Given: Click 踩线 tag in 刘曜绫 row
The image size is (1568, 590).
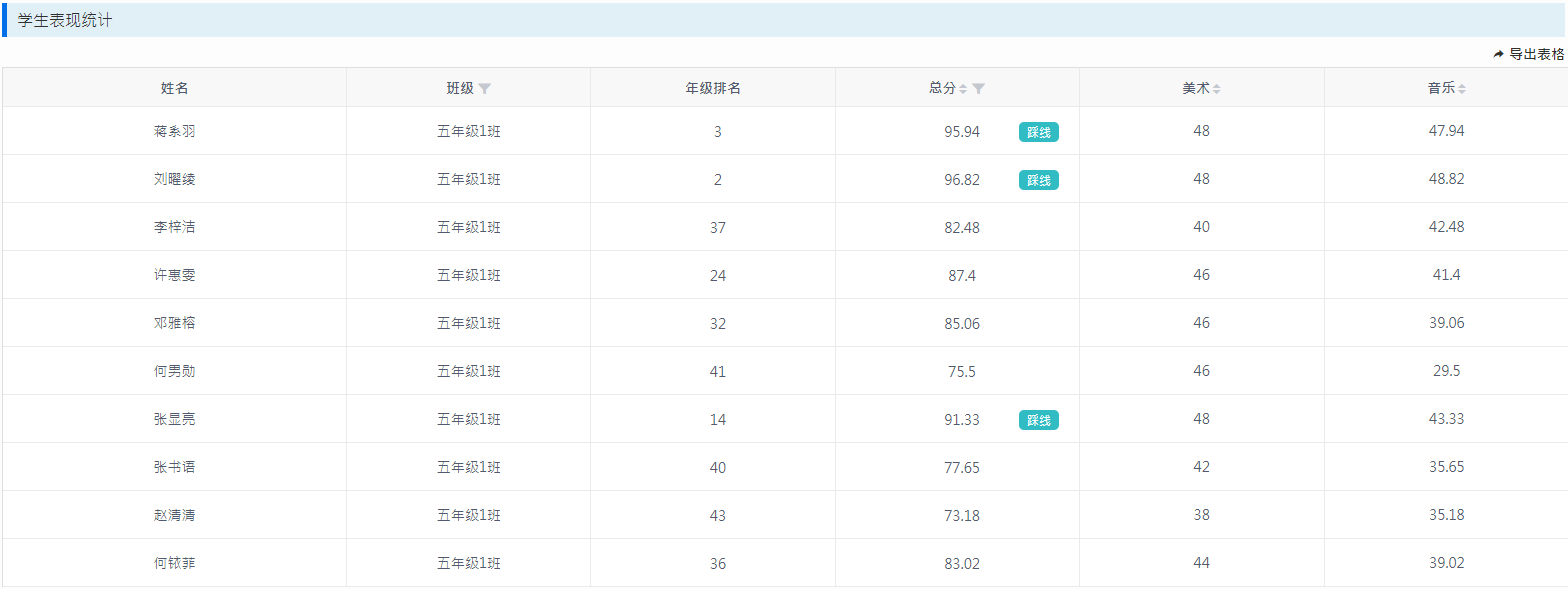Looking at the screenshot, I should click(1038, 180).
